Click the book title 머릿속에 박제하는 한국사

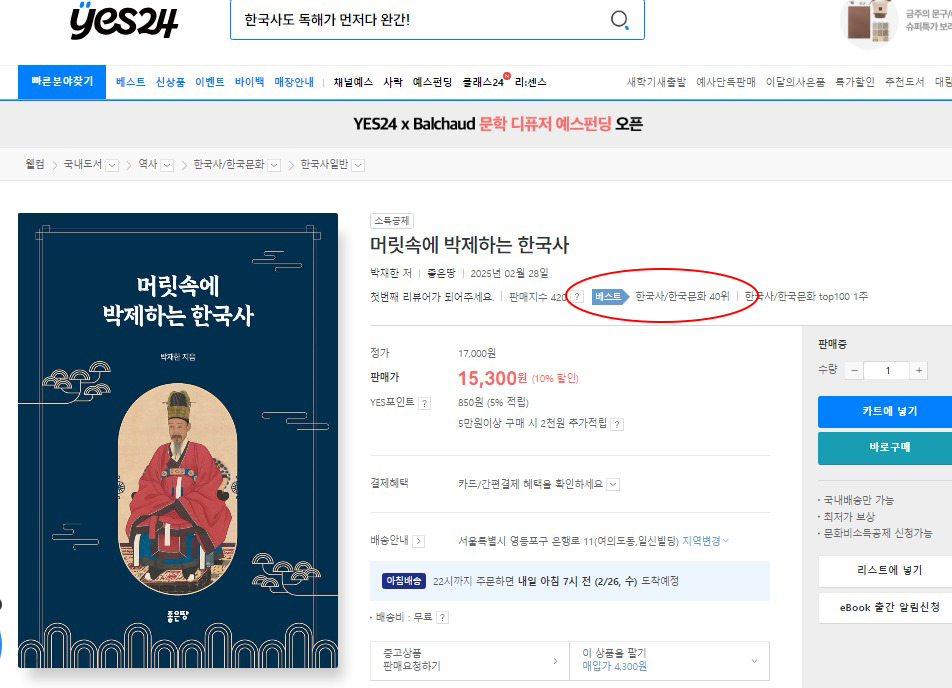pyautogui.click(x=470, y=245)
